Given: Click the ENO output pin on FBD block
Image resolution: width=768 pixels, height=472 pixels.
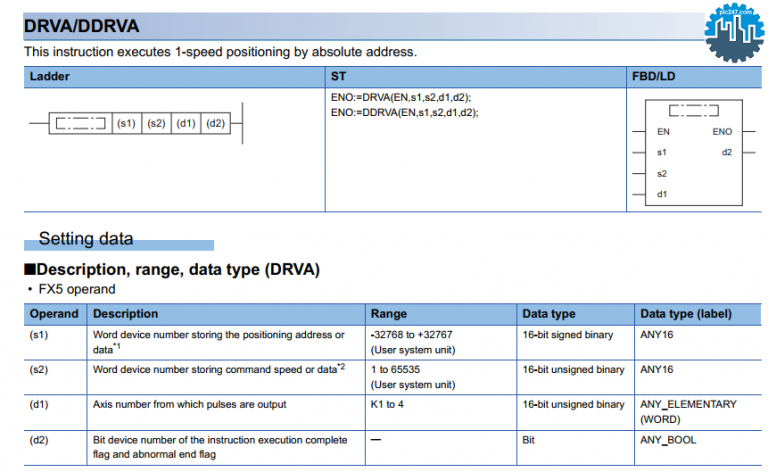Looking at the screenshot, I should pyautogui.click(x=722, y=131).
